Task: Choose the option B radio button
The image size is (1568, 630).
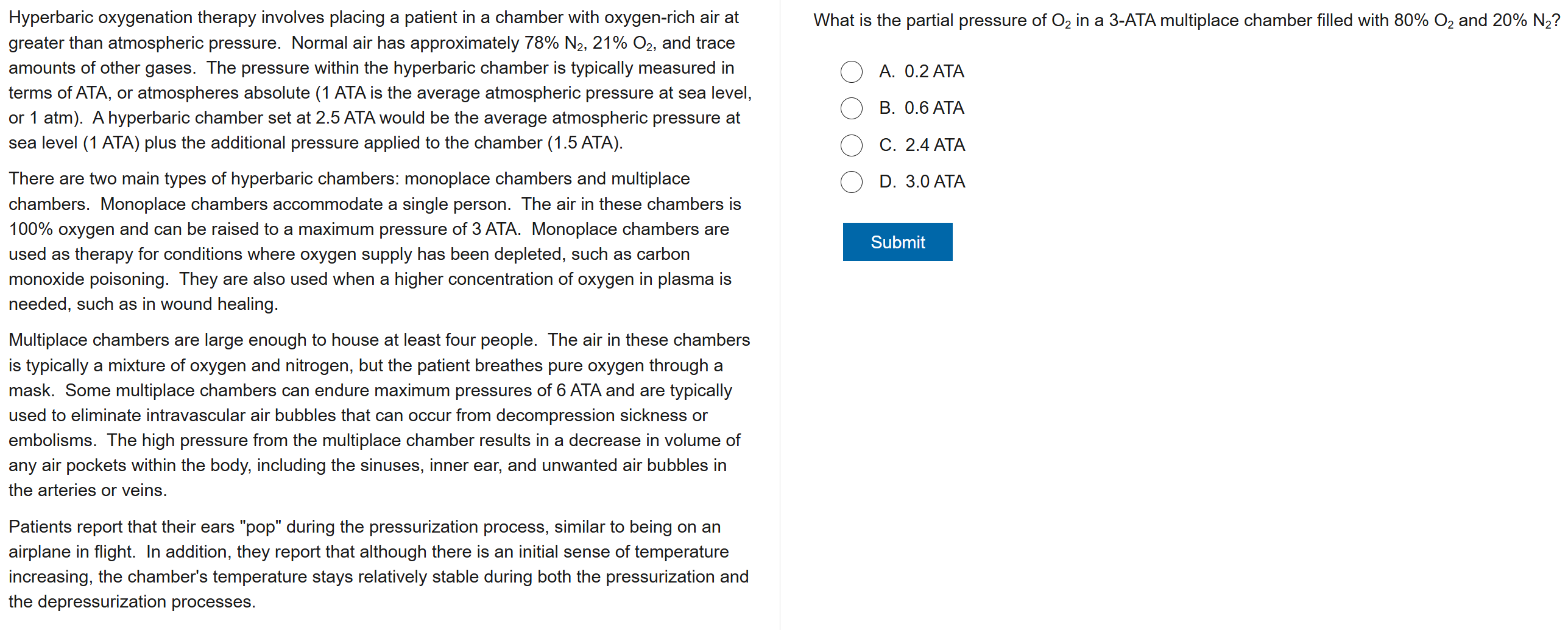Action: coord(851,108)
